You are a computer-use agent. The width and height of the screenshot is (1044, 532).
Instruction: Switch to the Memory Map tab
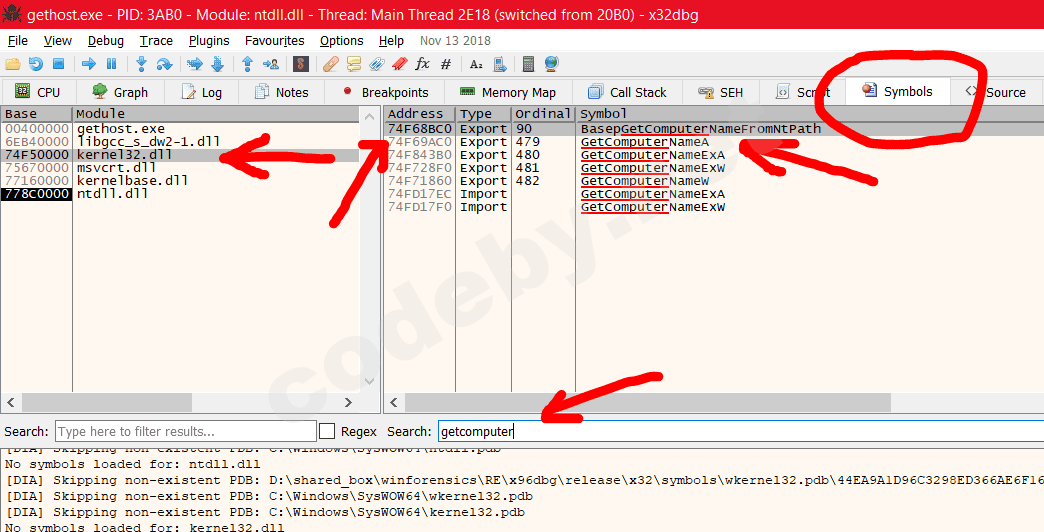click(x=507, y=92)
